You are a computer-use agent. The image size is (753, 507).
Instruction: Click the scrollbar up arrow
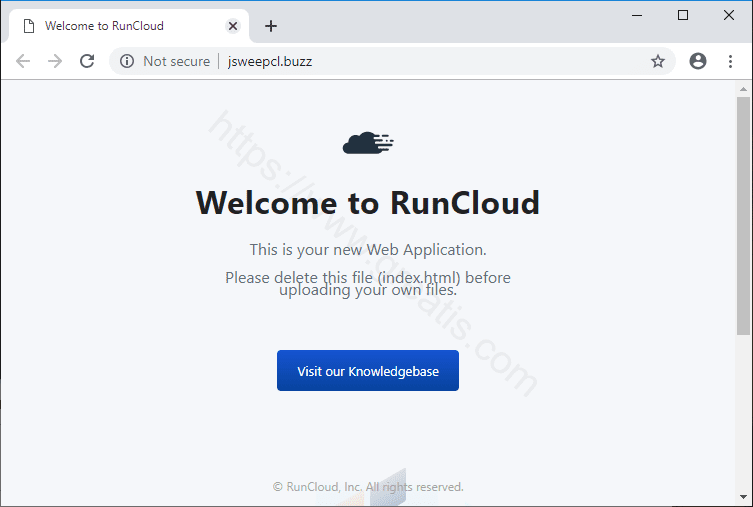pos(743,89)
